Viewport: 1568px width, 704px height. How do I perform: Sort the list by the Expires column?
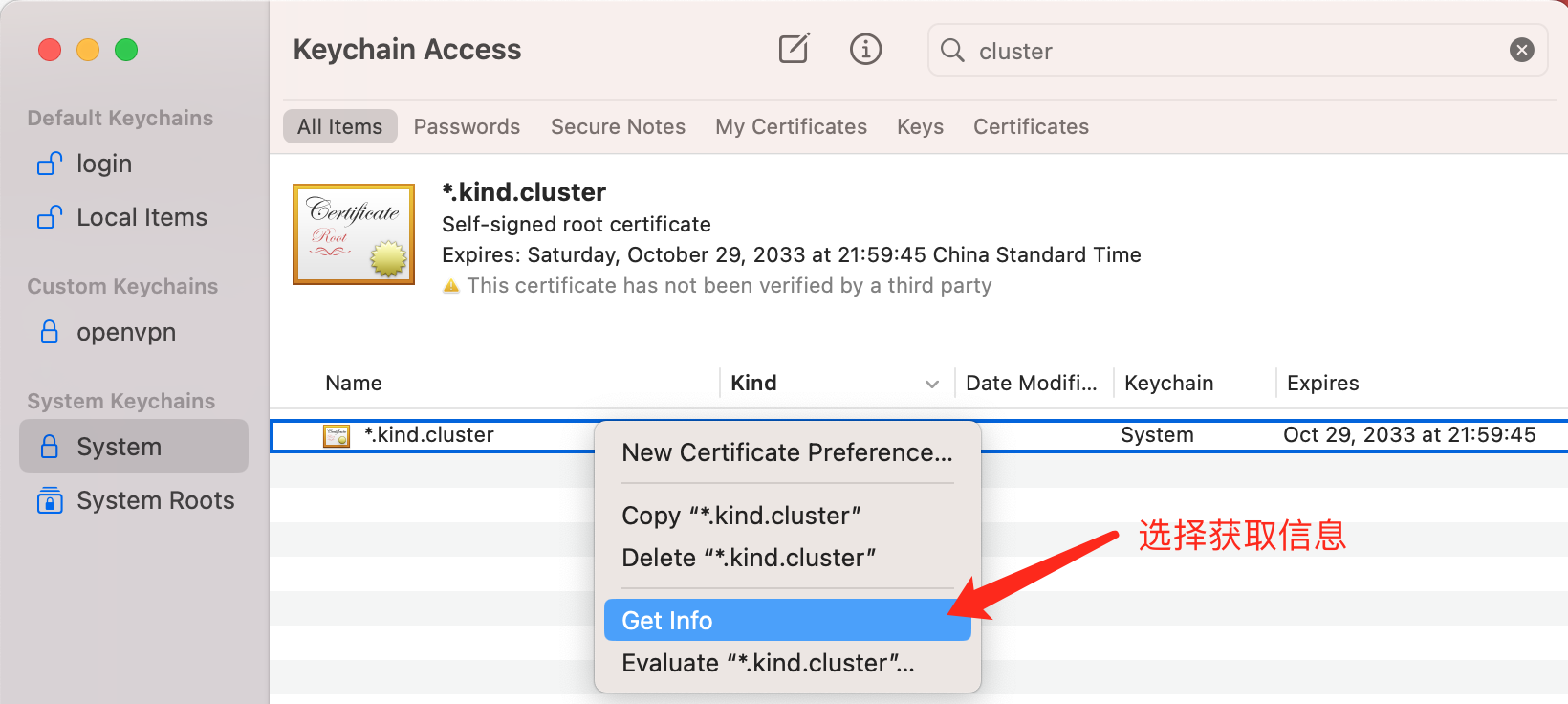tap(1322, 384)
